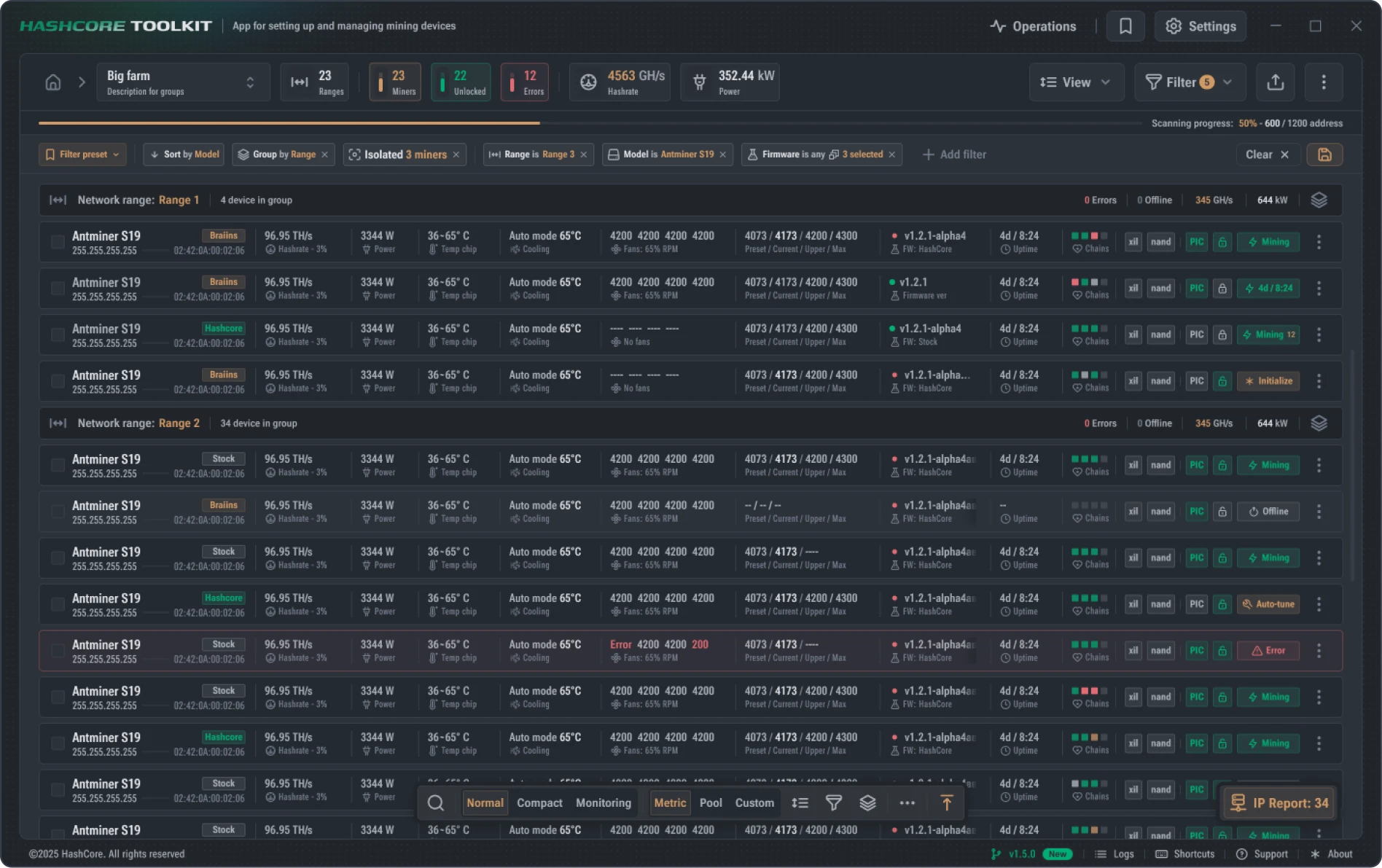Select checkbox on the Offline miner row

pyautogui.click(x=58, y=511)
